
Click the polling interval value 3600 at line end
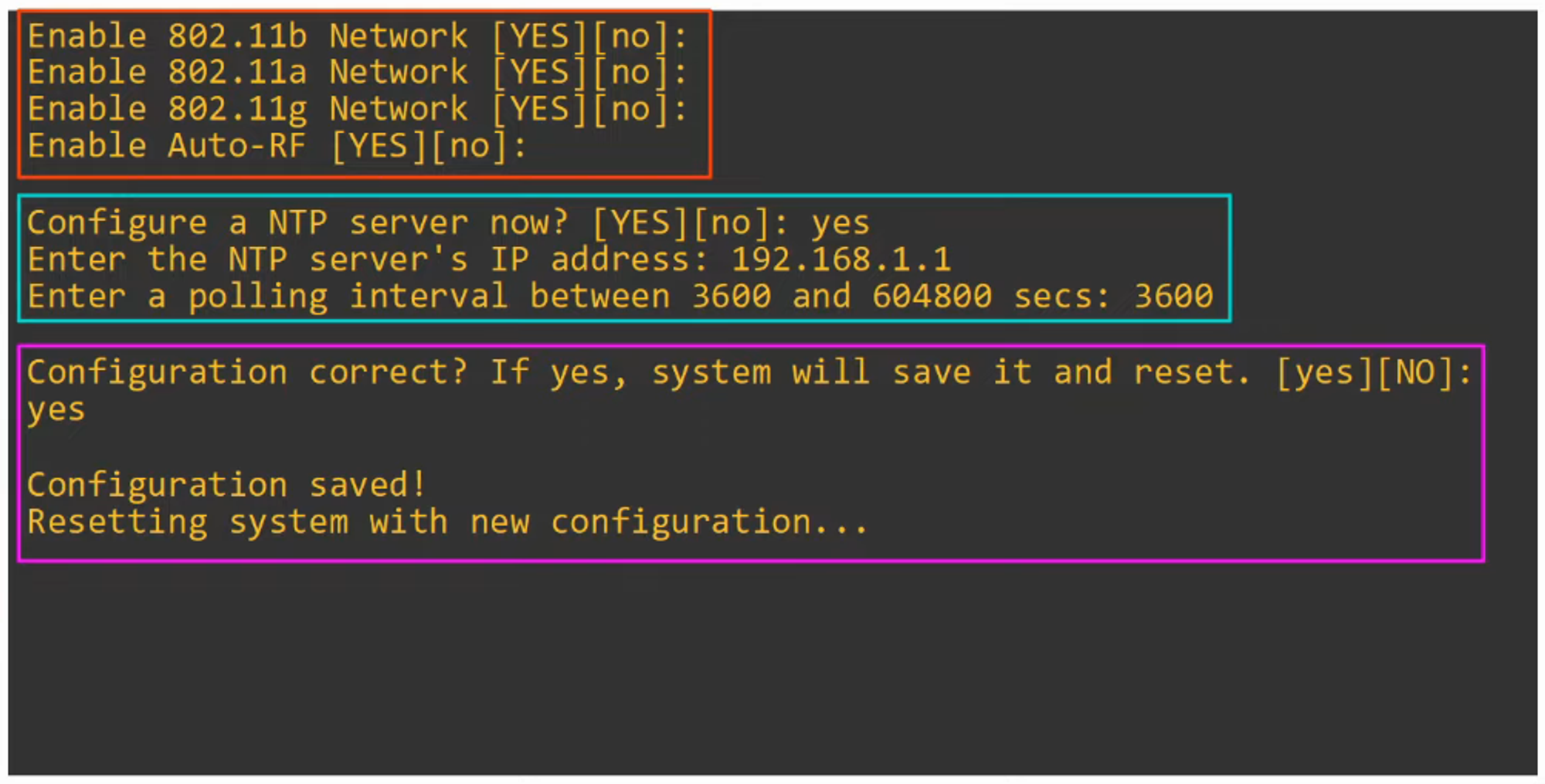click(1173, 297)
